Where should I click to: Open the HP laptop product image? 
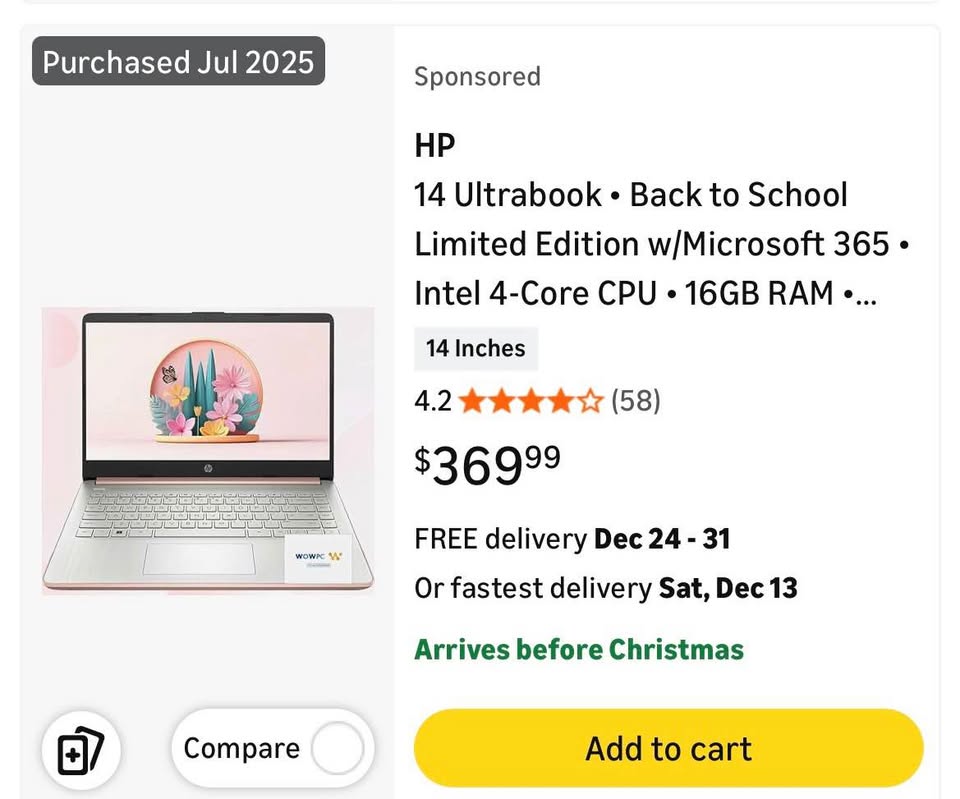point(207,452)
